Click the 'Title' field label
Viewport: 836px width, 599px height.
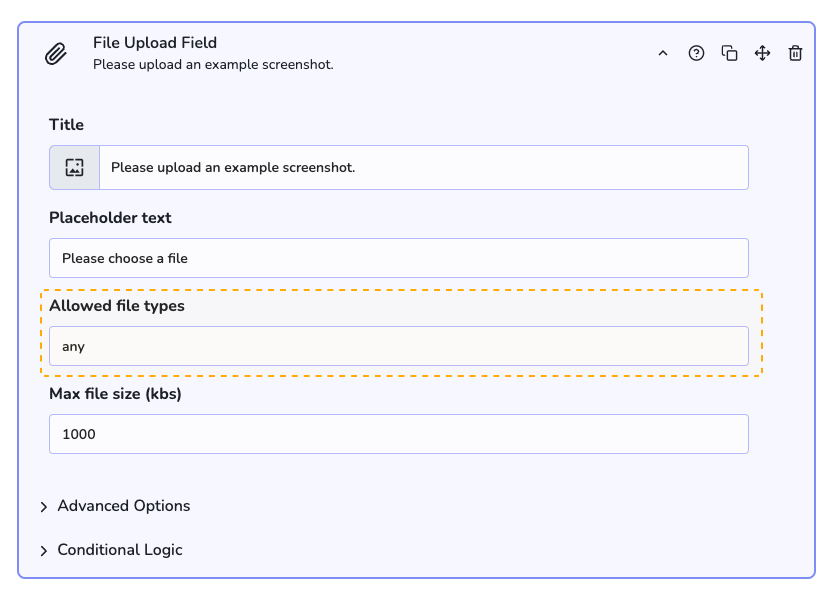point(66,125)
